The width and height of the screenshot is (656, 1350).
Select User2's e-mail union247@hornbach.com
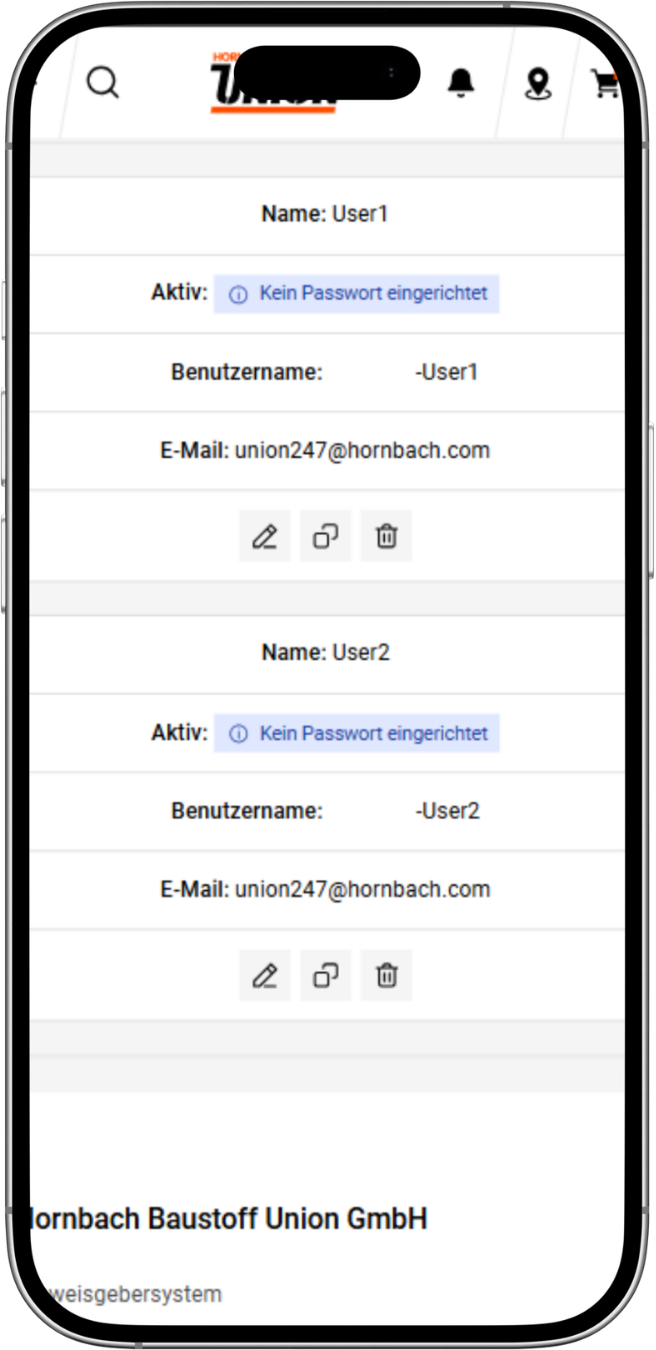click(363, 889)
